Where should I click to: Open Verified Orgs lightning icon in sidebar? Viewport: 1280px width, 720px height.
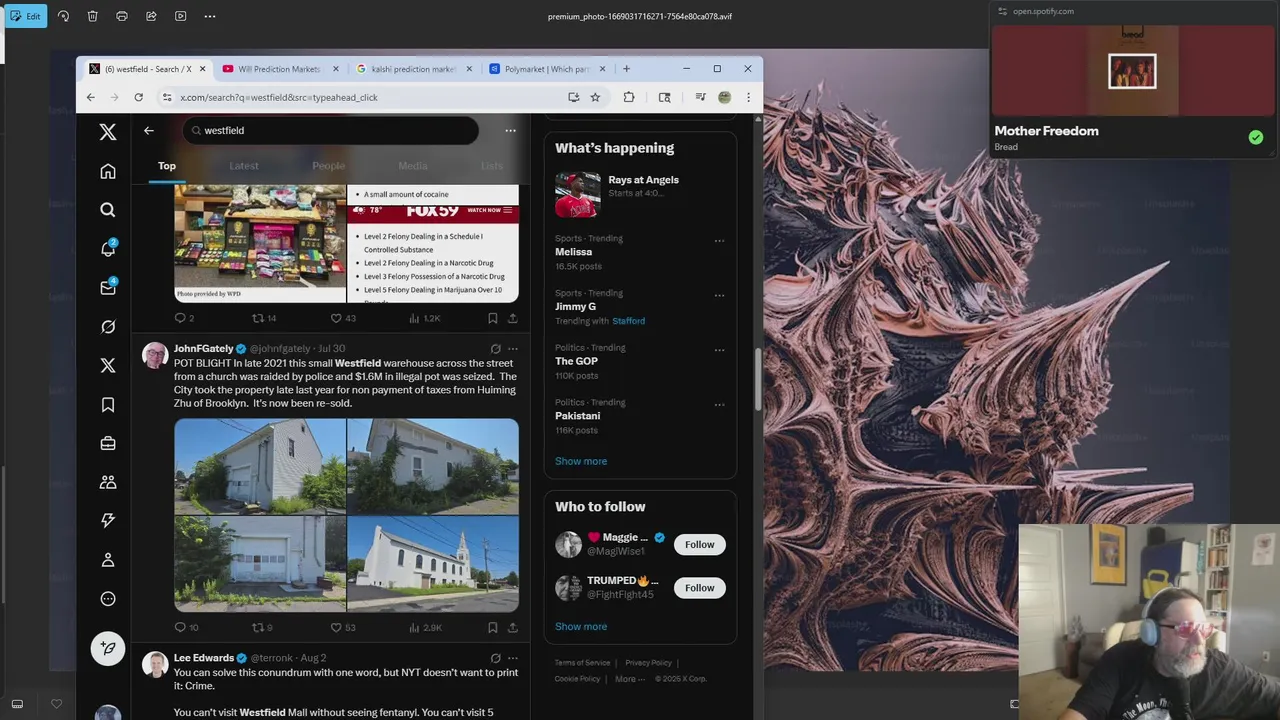click(108, 520)
